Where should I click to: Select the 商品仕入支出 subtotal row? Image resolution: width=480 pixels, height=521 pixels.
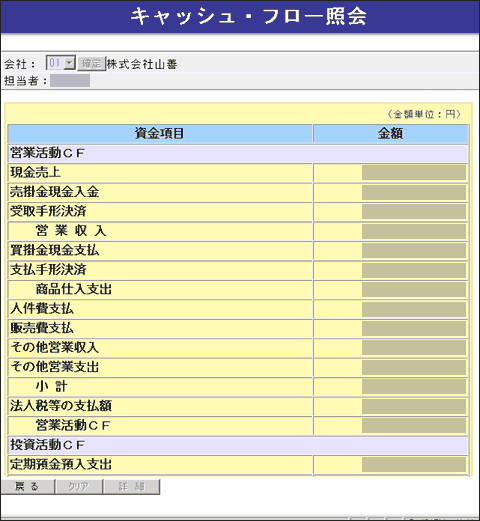click(238, 289)
